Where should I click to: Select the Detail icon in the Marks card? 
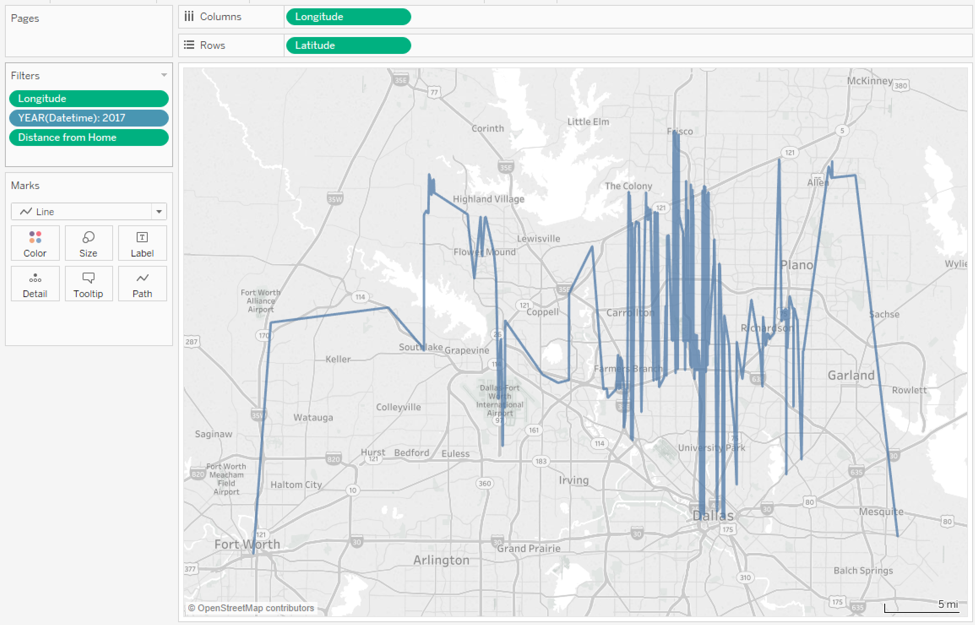[34, 283]
